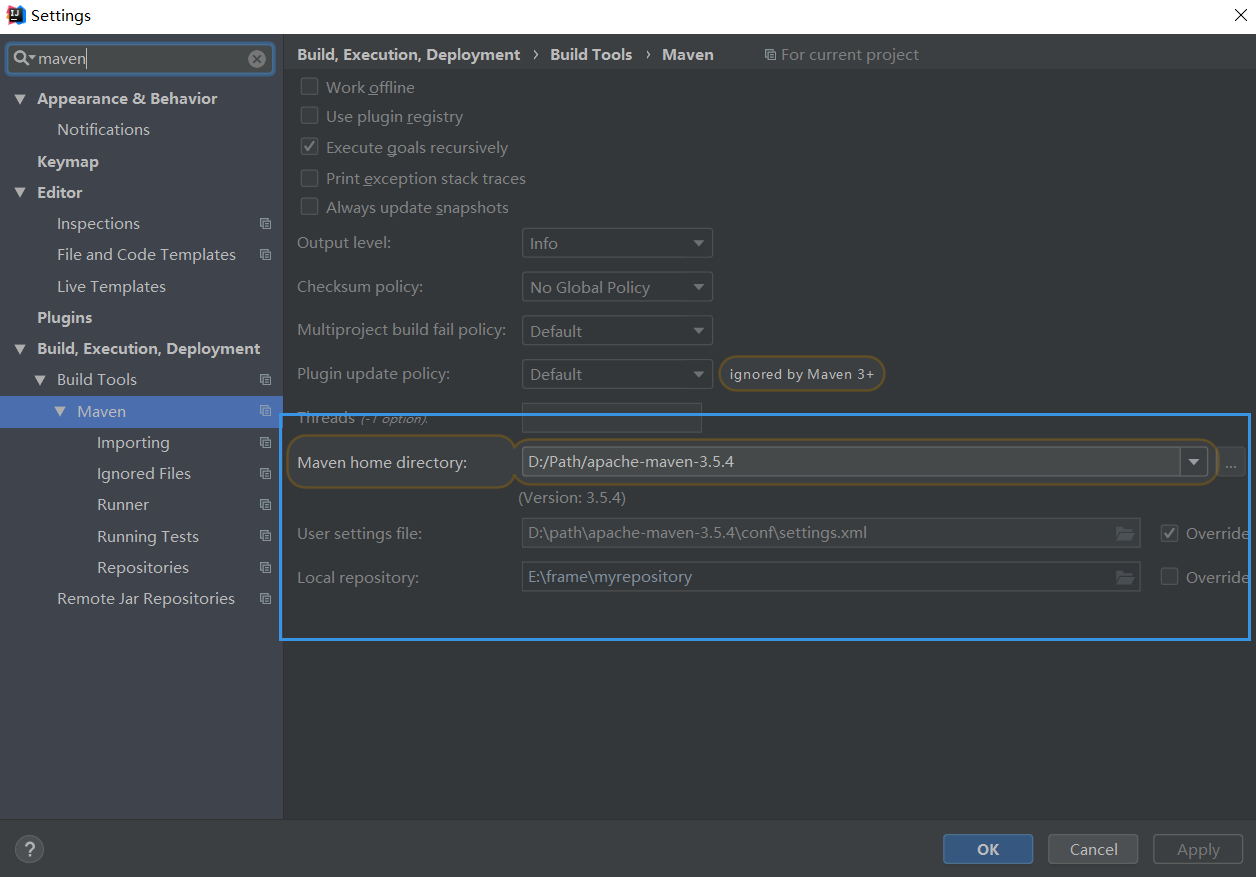
Task: Open folder picker for Local repository
Action: coord(1122,577)
